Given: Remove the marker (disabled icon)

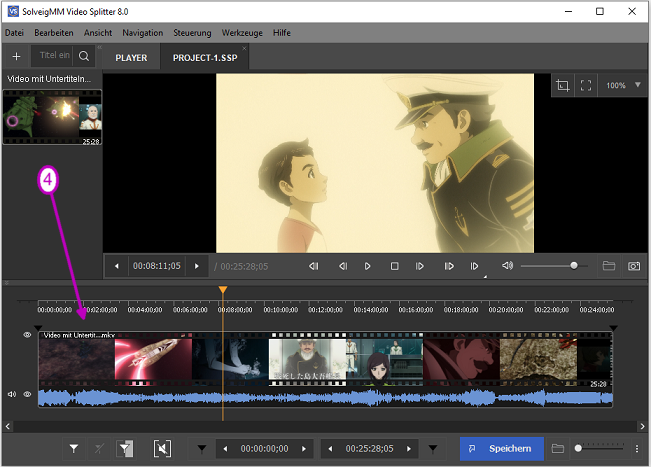Looking at the screenshot, I should [x=99, y=449].
